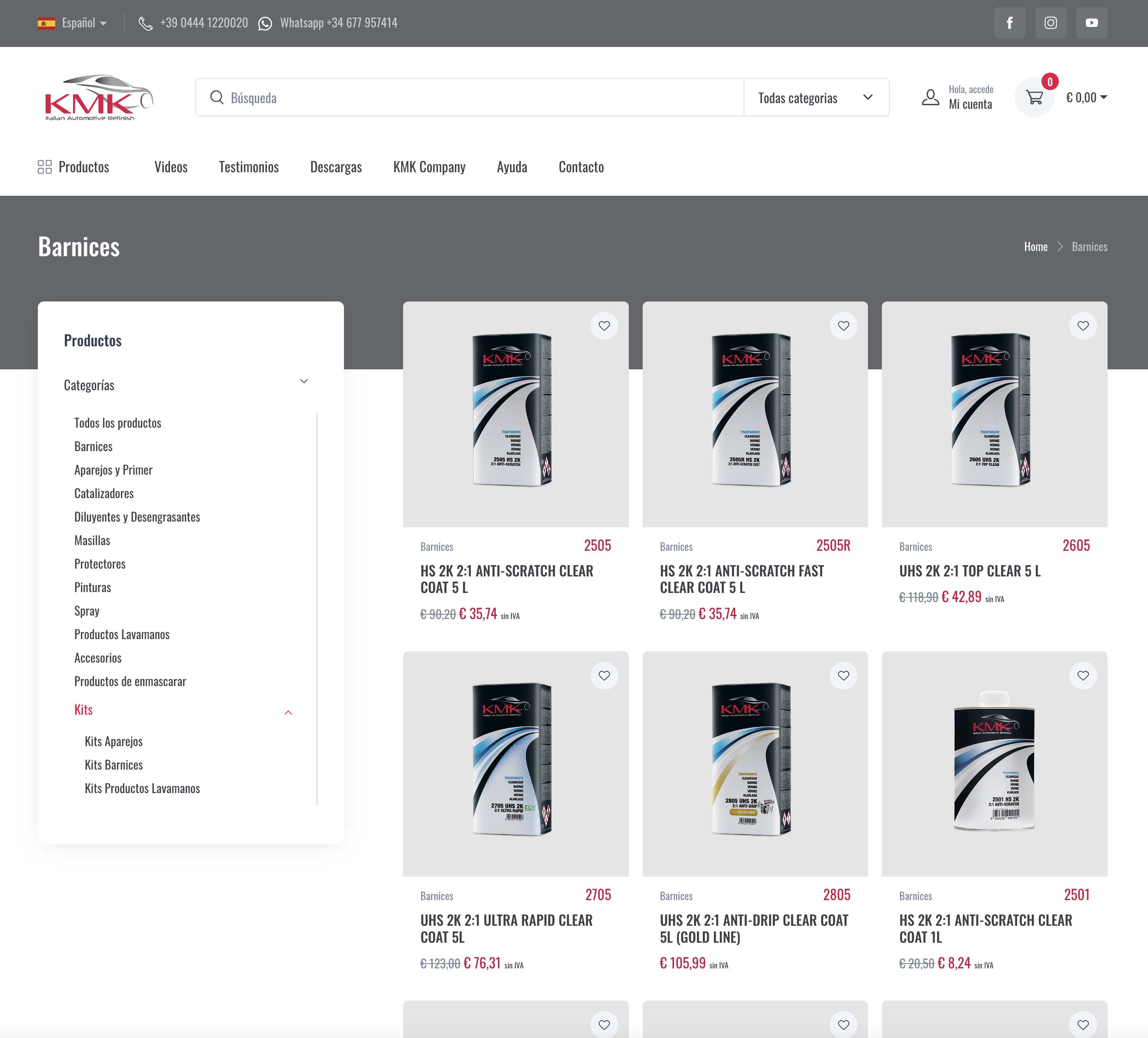The width and height of the screenshot is (1148, 1038).
Task: Select Masillas category
Action: click(92, 540)
